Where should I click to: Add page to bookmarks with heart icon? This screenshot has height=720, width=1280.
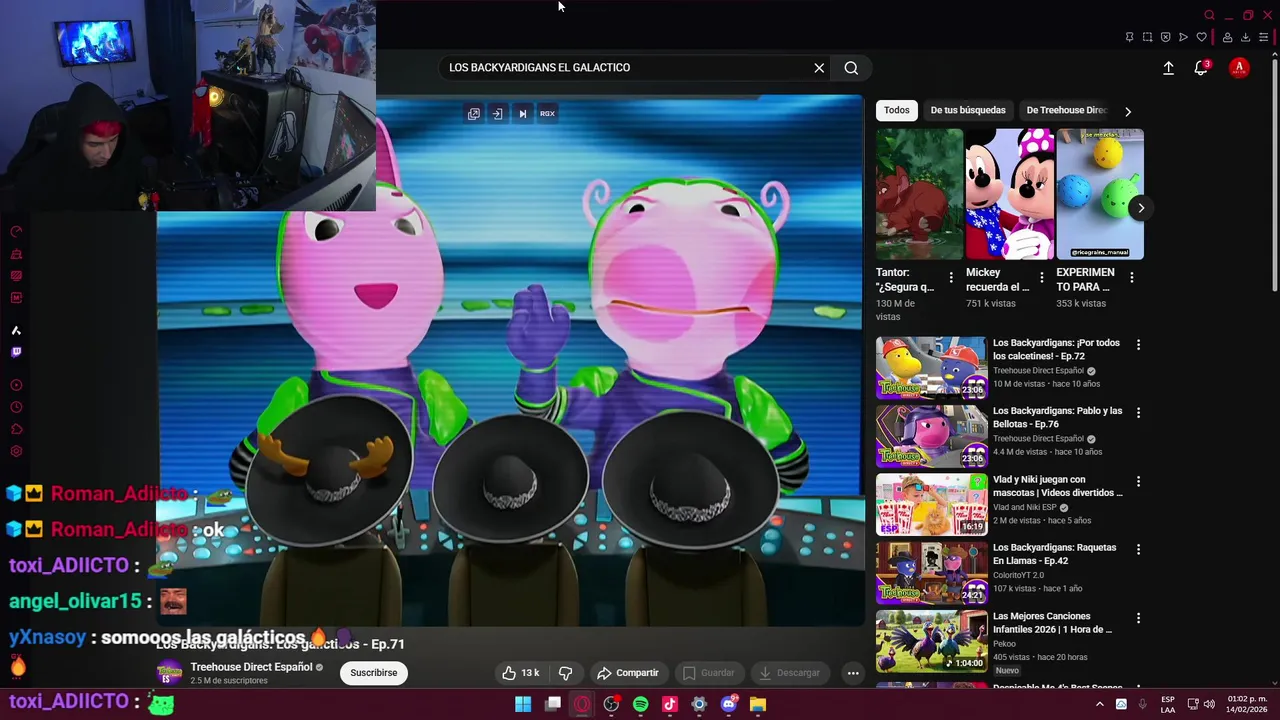pyautogui.click(x=1201, y=37)
